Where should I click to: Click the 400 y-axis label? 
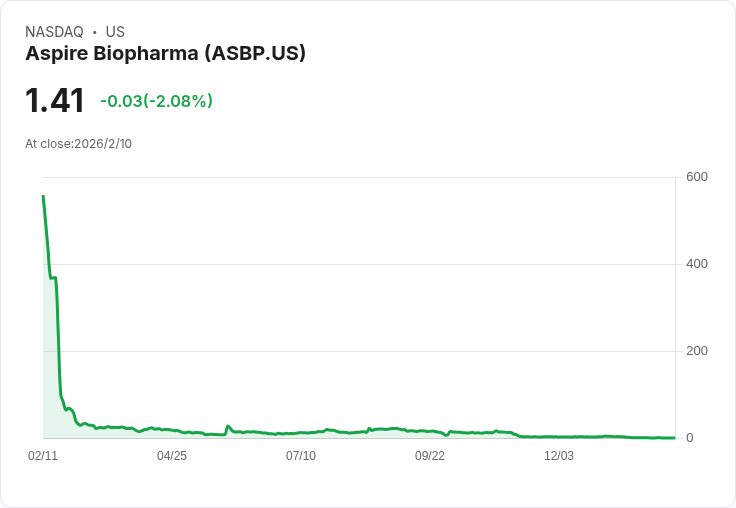(696, 264)
